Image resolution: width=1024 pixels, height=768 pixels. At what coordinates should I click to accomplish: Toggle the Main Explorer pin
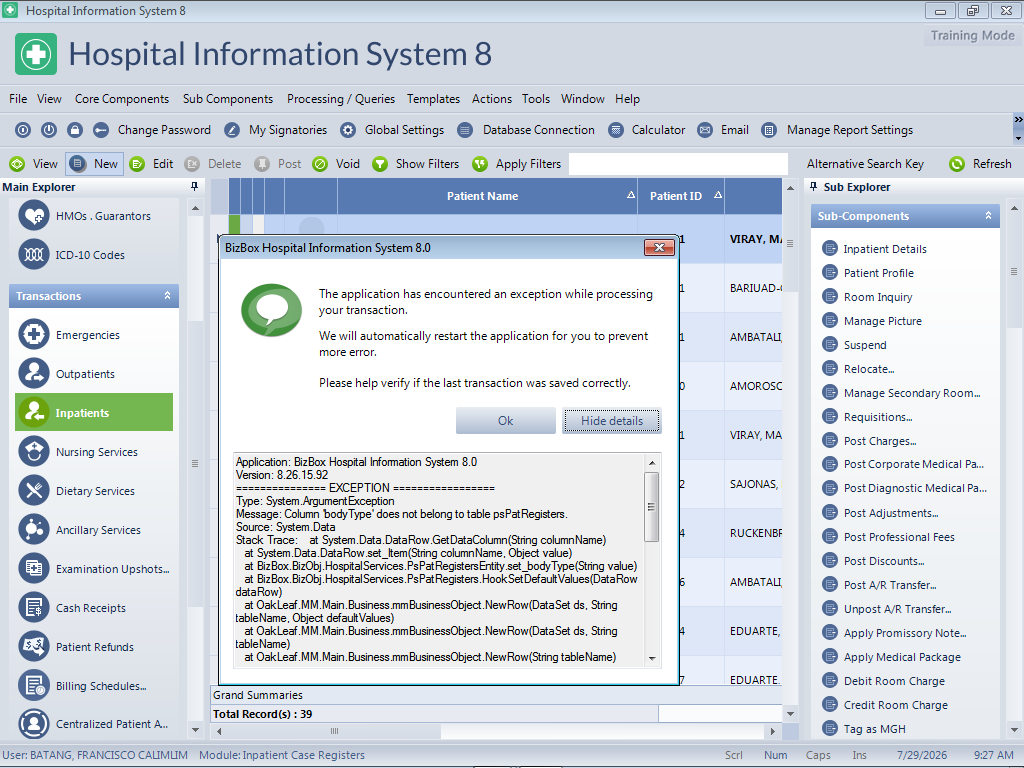[x=194, y=187]
